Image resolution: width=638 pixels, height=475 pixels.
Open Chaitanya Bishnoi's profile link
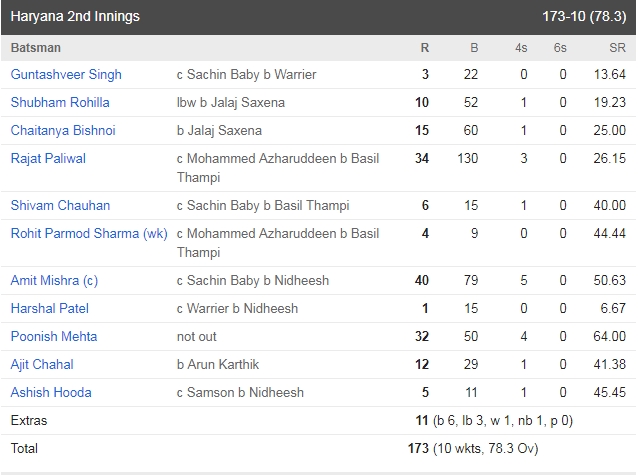[63, 131]
